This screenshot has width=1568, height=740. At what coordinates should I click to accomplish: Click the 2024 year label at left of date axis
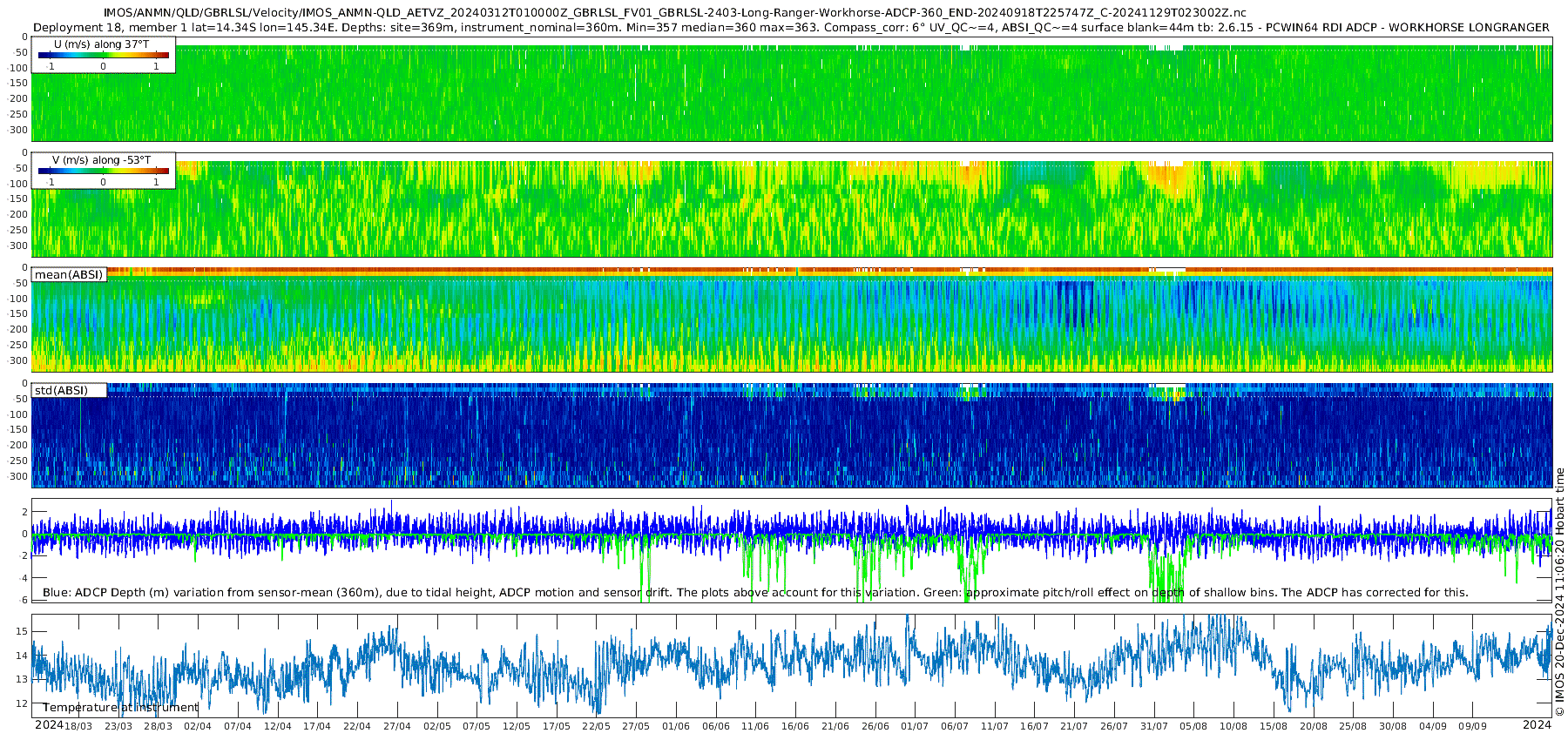49,725
